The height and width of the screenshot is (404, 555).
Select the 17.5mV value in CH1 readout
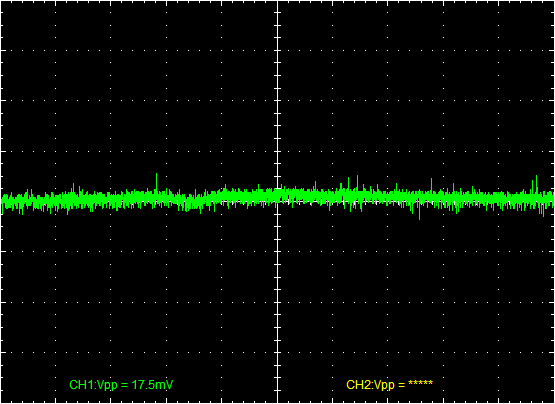[152, 385]
